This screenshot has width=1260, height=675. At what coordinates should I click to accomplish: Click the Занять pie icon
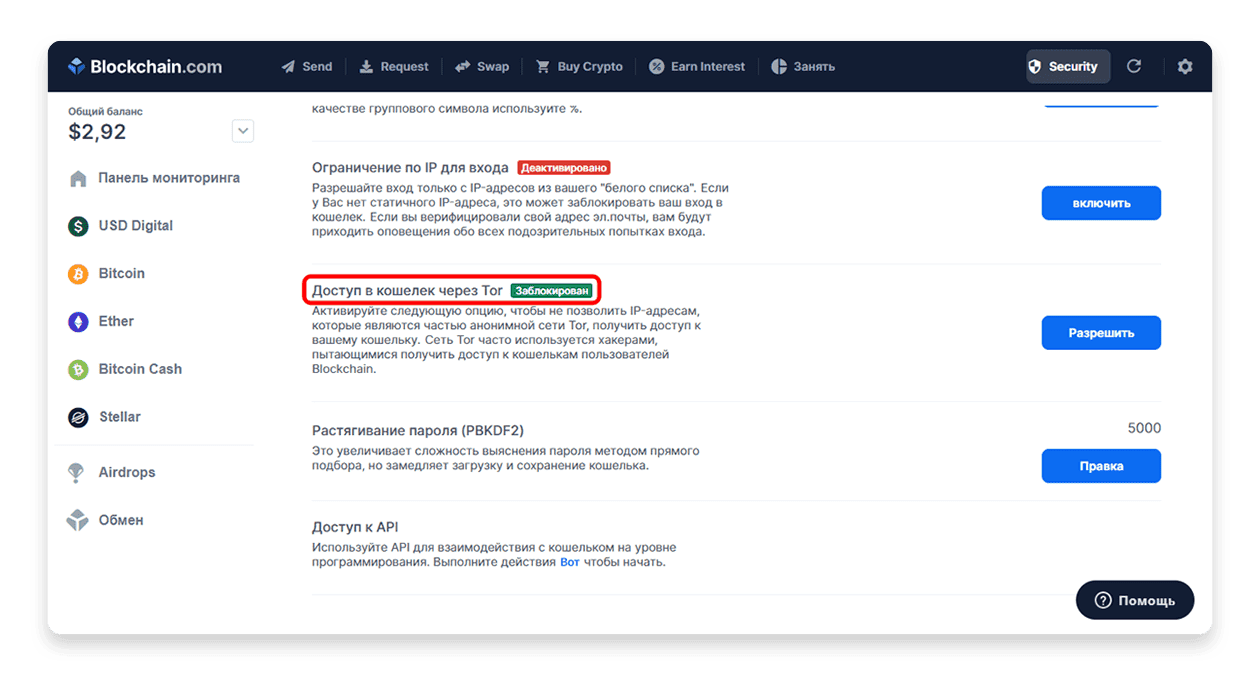(779, 67)
